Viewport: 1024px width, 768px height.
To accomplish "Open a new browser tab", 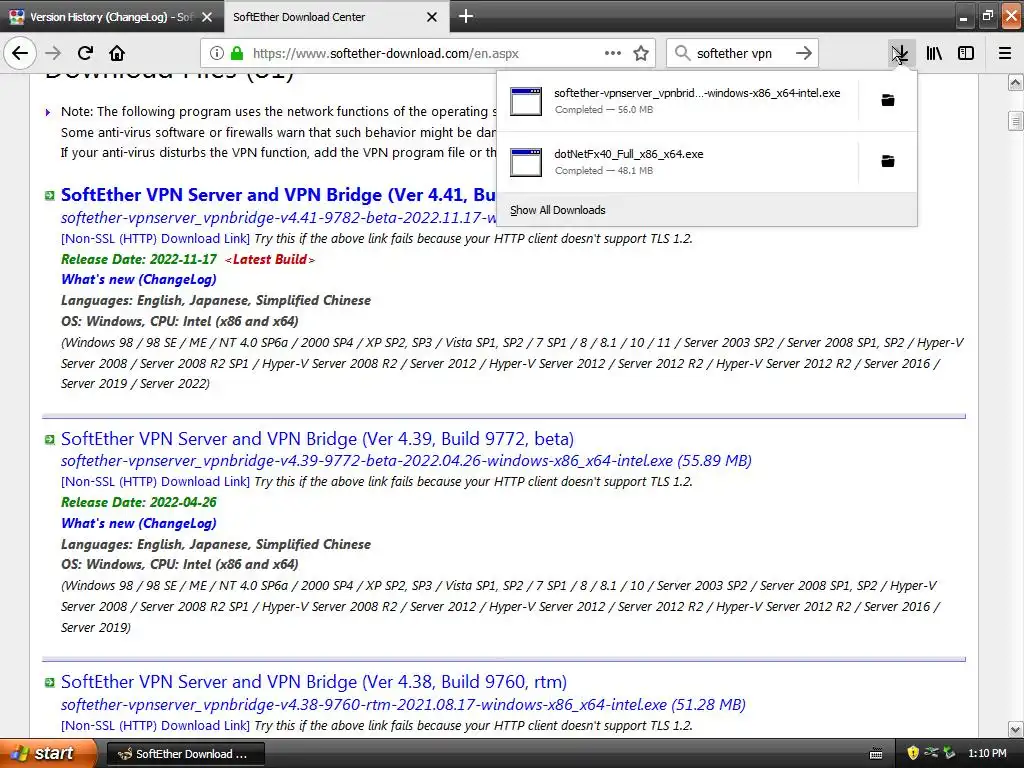I will 466,16.
